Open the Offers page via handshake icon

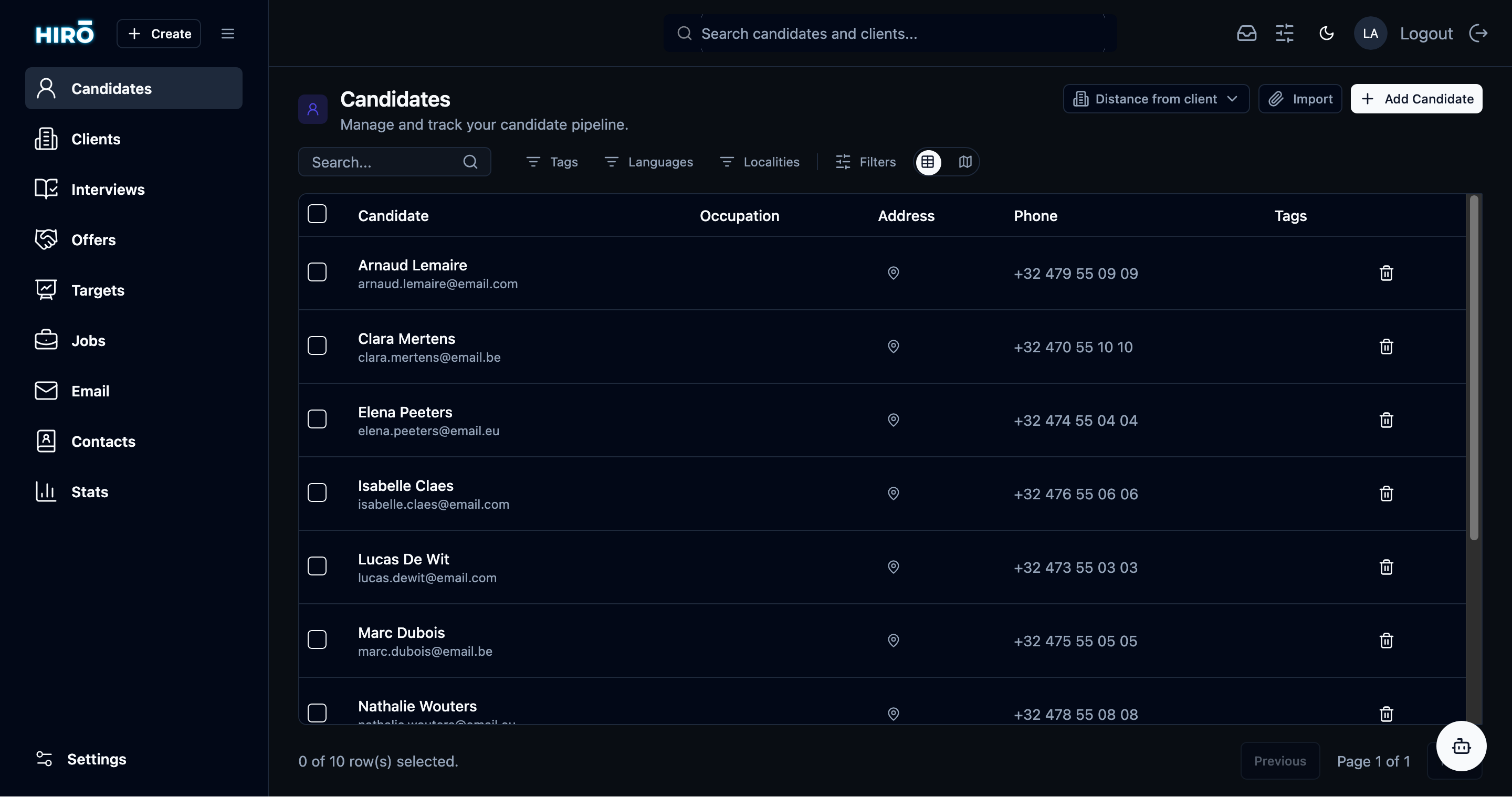[x=46, y=239]
